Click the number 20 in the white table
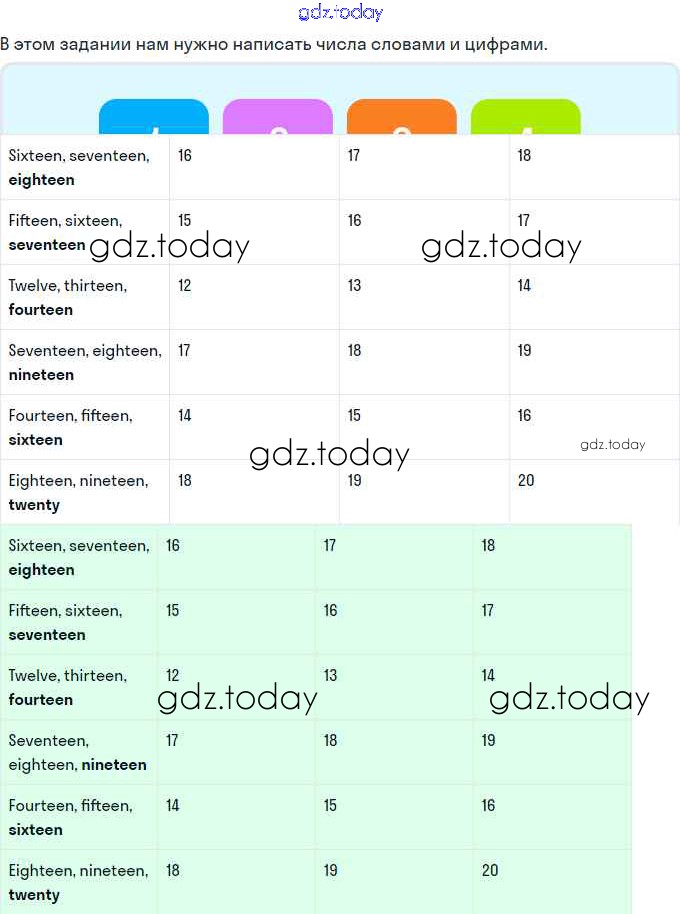Viewport: 680px width, 914px height. (526, 480)
